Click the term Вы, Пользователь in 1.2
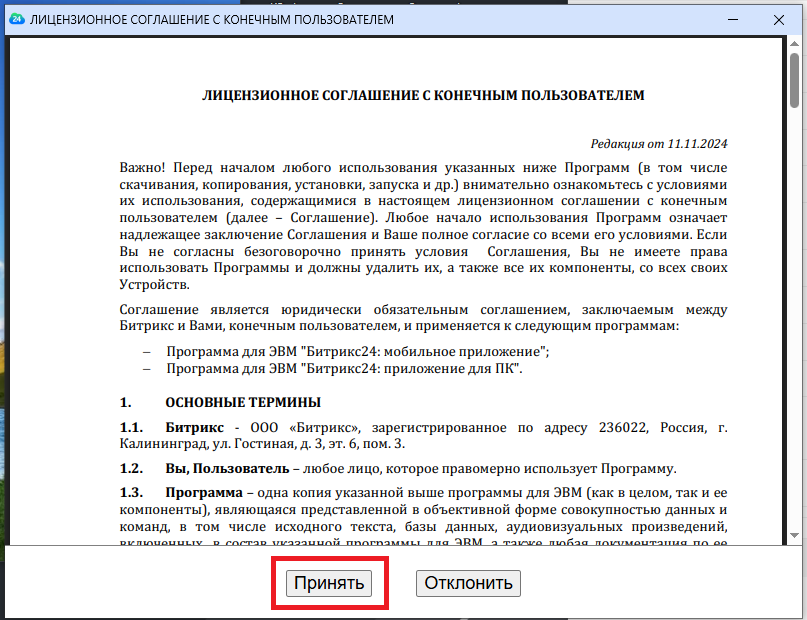This screenshot has width=807, height=620. [227, 469]
